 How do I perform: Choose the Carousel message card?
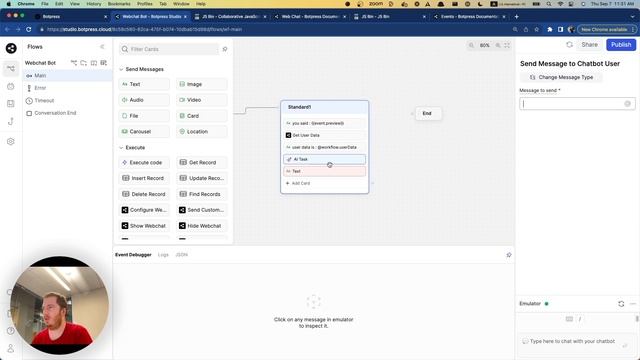(144, 132)
